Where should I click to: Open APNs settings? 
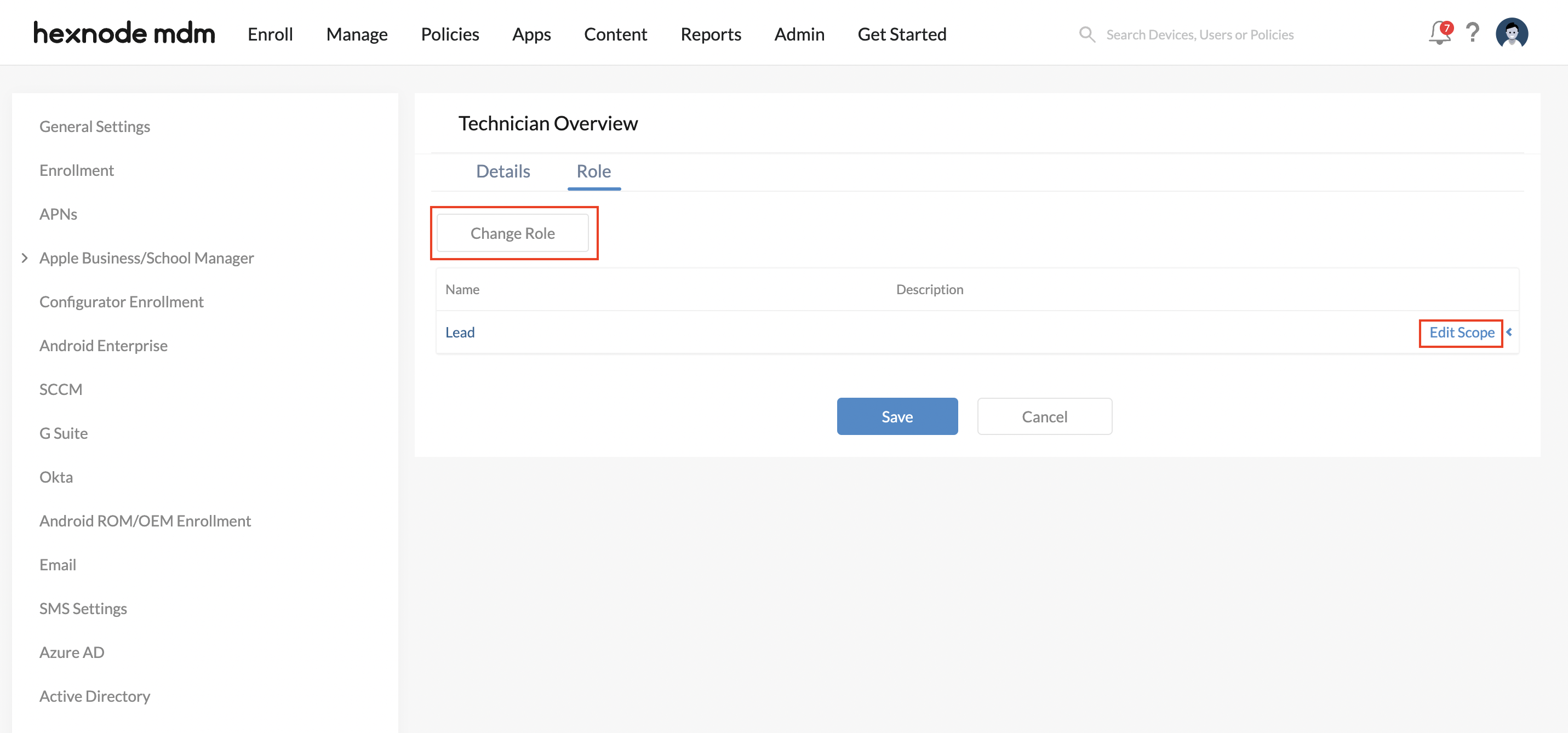[58, 214]
